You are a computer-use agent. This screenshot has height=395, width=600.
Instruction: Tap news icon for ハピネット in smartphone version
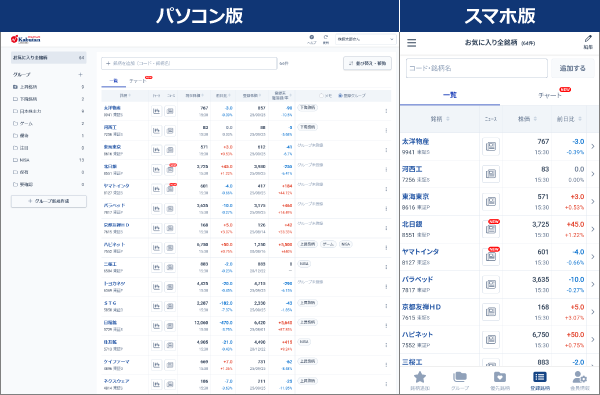(x=491, y=340)
